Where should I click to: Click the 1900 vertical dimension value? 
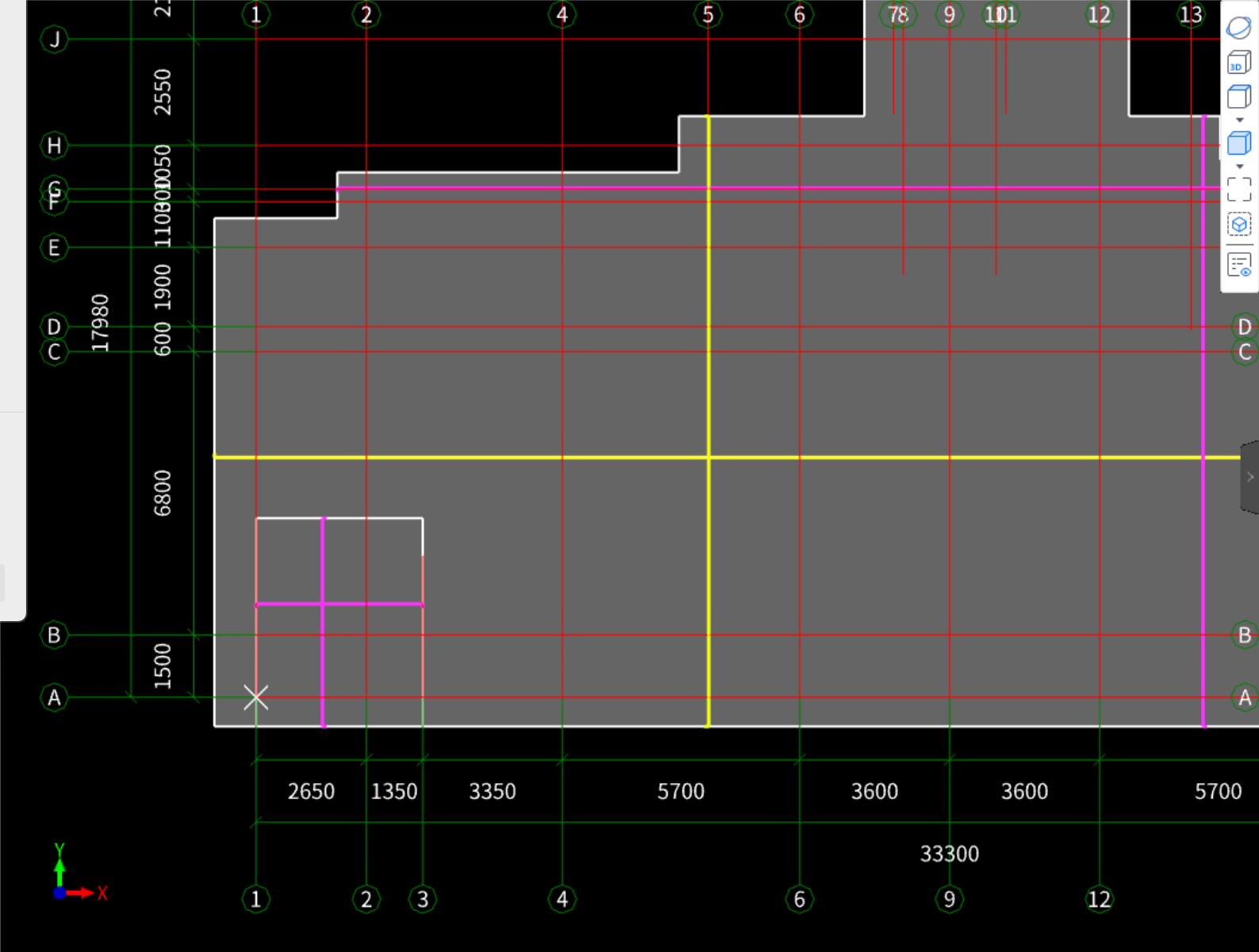(162, 287)
